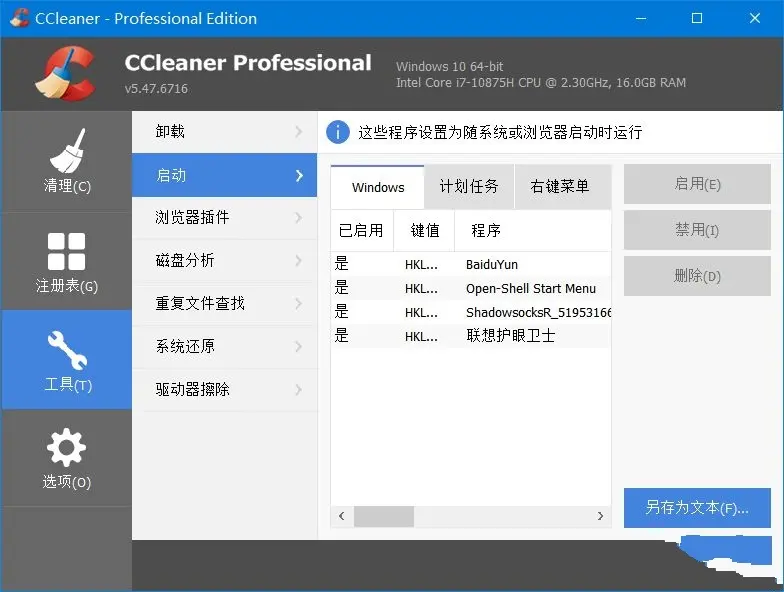
Task: Click the chevron next to 启动
Action: click(x=299, y=176)
